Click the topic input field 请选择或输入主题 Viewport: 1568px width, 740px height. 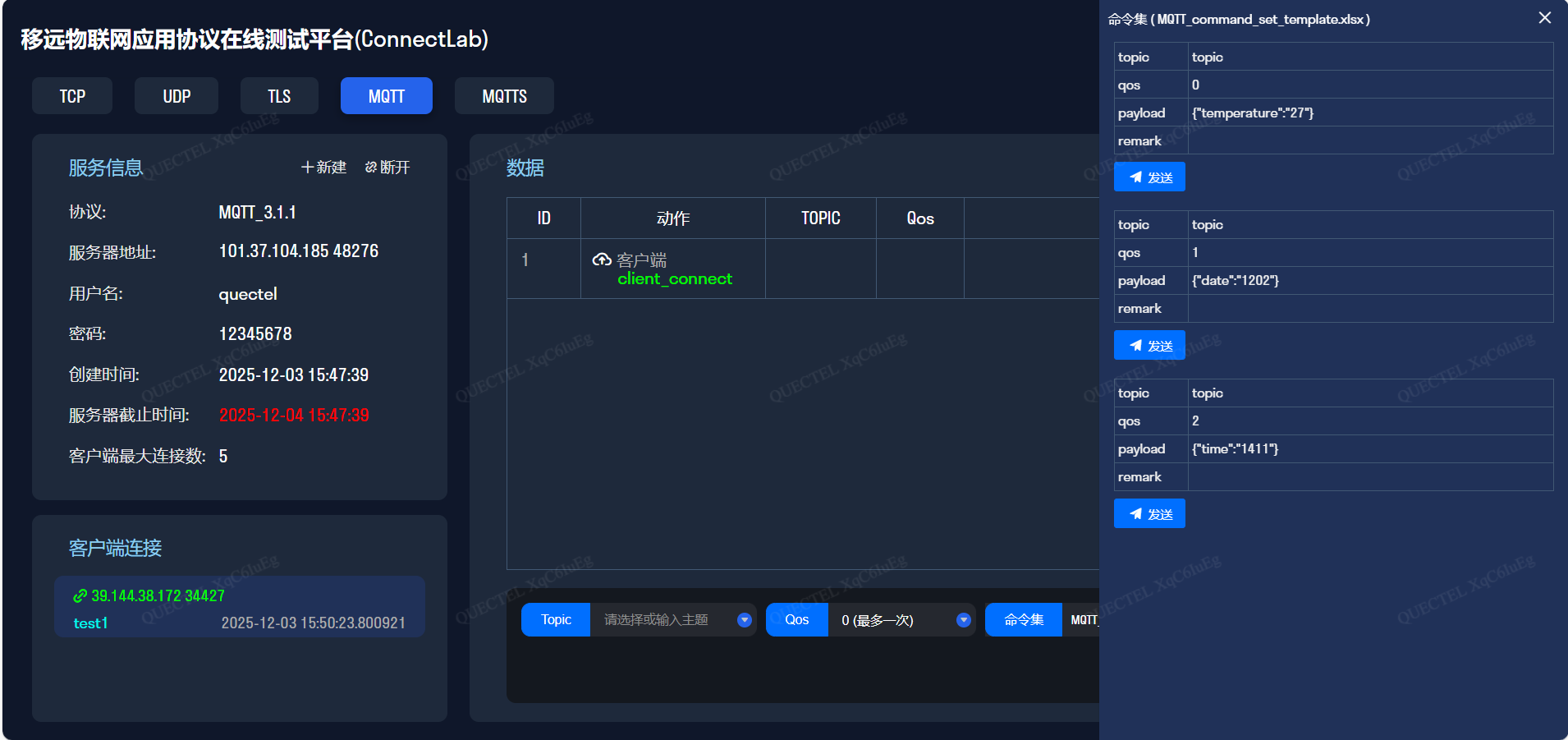661,620
